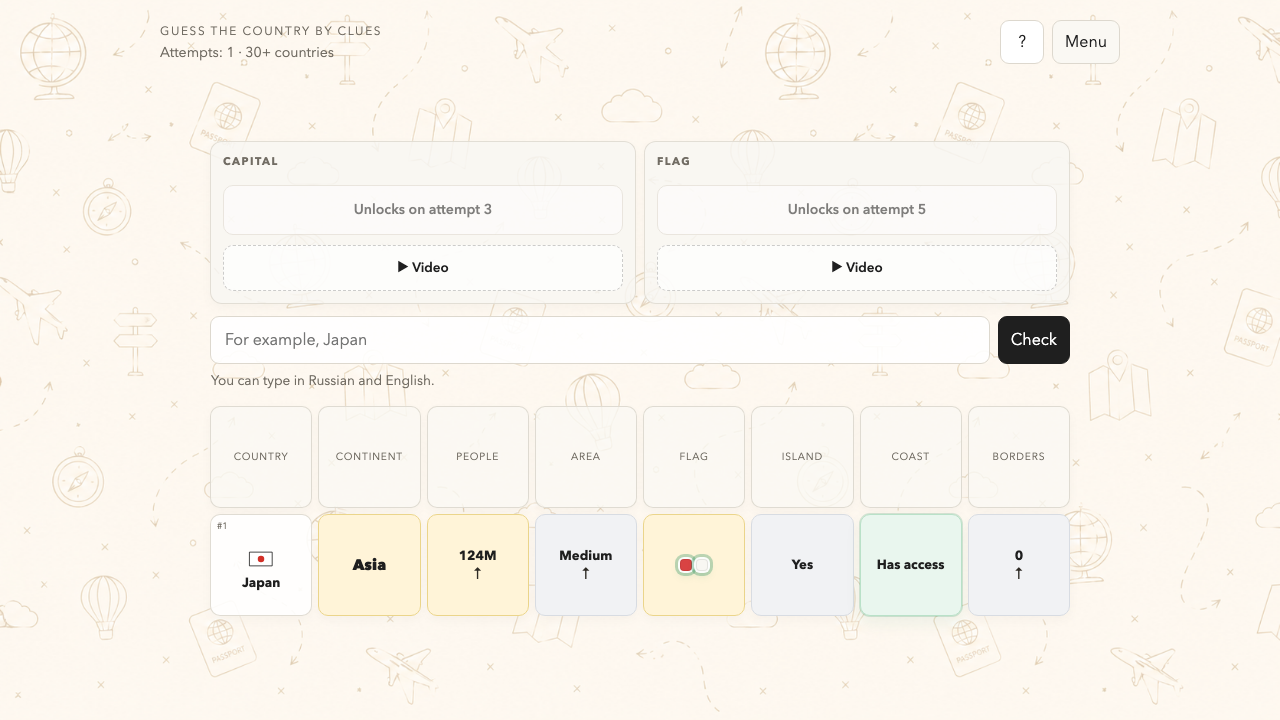Select the ISLAND column header
Image resolution: width=1280 pixels, height=720 pixels.
pyautogui.click(x=802, y=457)
